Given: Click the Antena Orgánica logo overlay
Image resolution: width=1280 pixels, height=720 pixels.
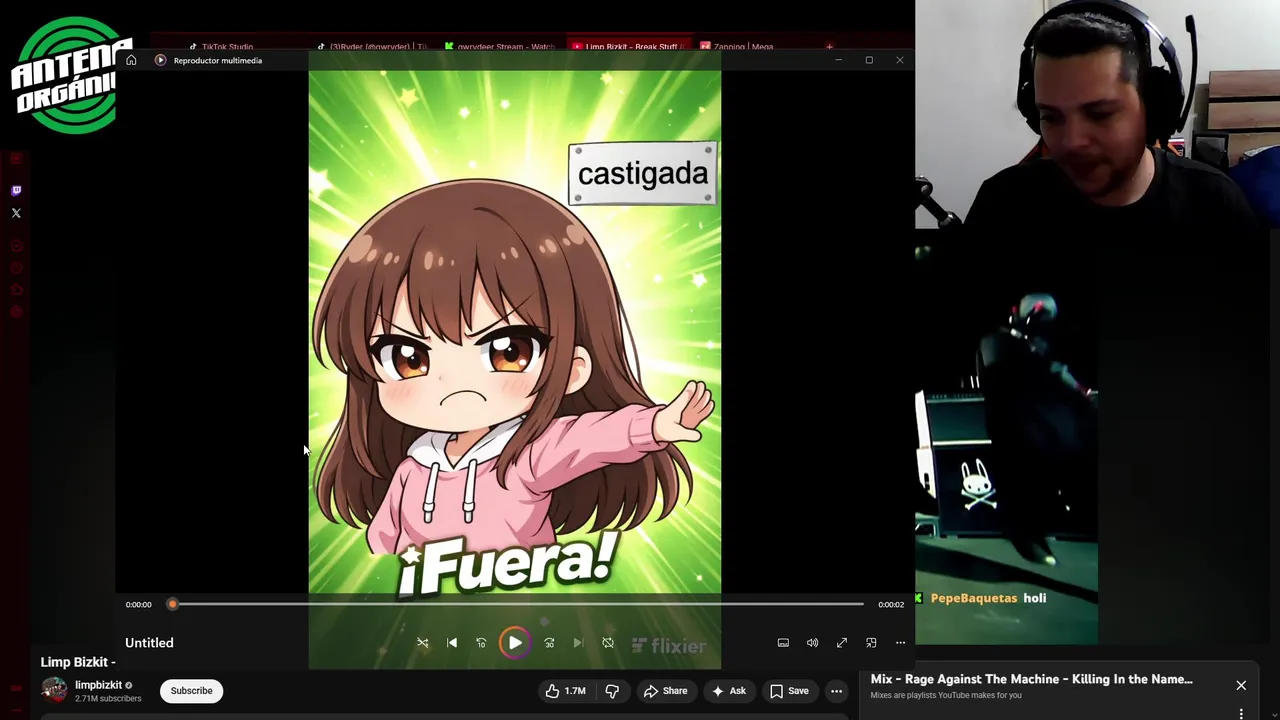Looking at the screenshot, I should click(70, 76).
